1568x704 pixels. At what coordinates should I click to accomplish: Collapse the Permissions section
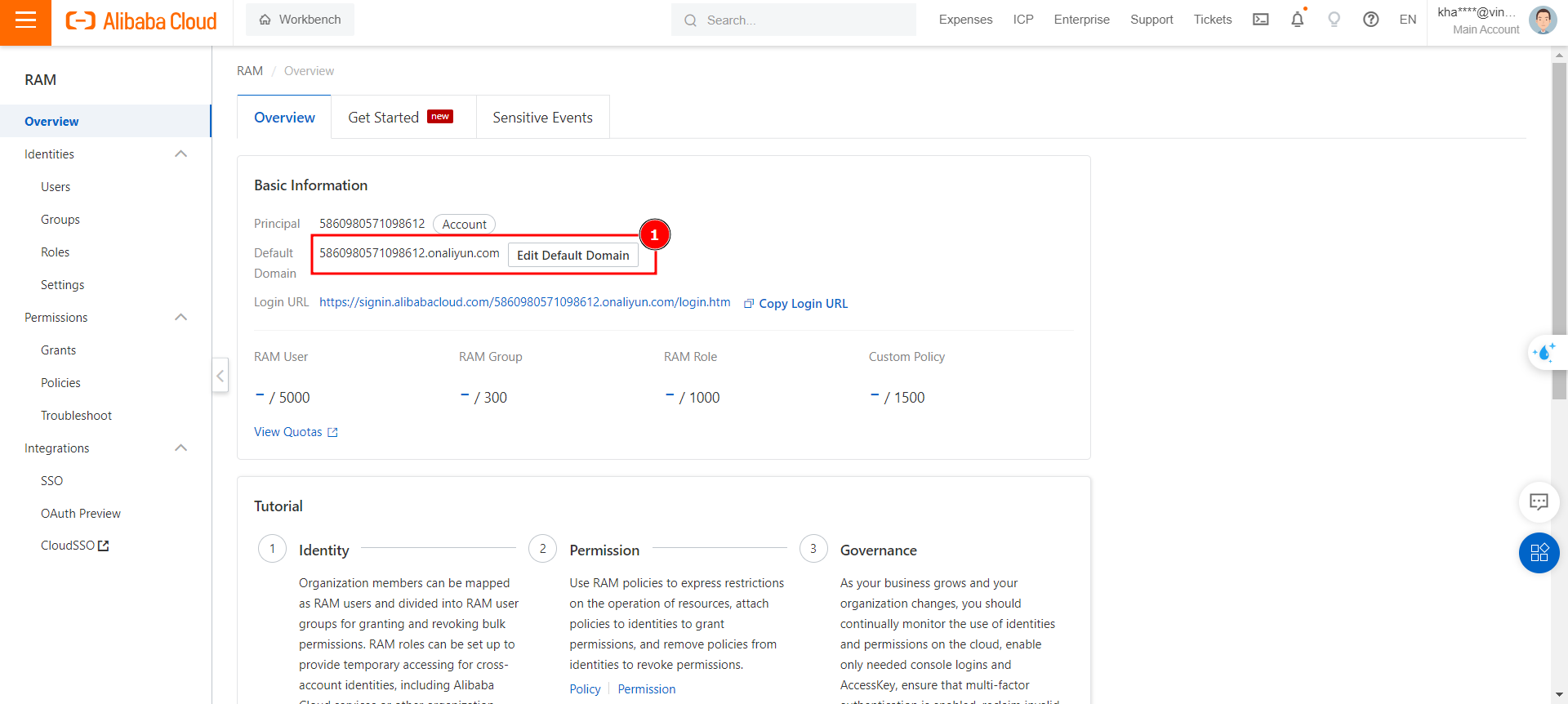[x=181, y=318]
